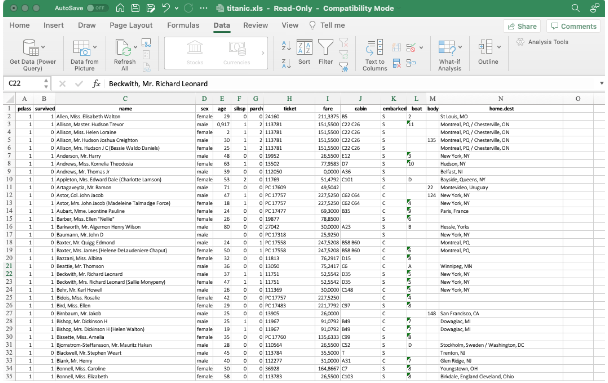
Task: Undo the last action
Action: pyautogui.click(x=166, y=8)
